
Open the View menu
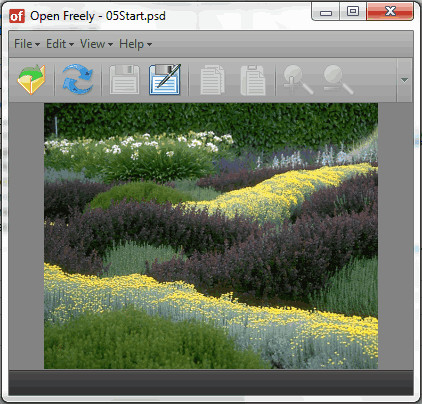[96, 44]
